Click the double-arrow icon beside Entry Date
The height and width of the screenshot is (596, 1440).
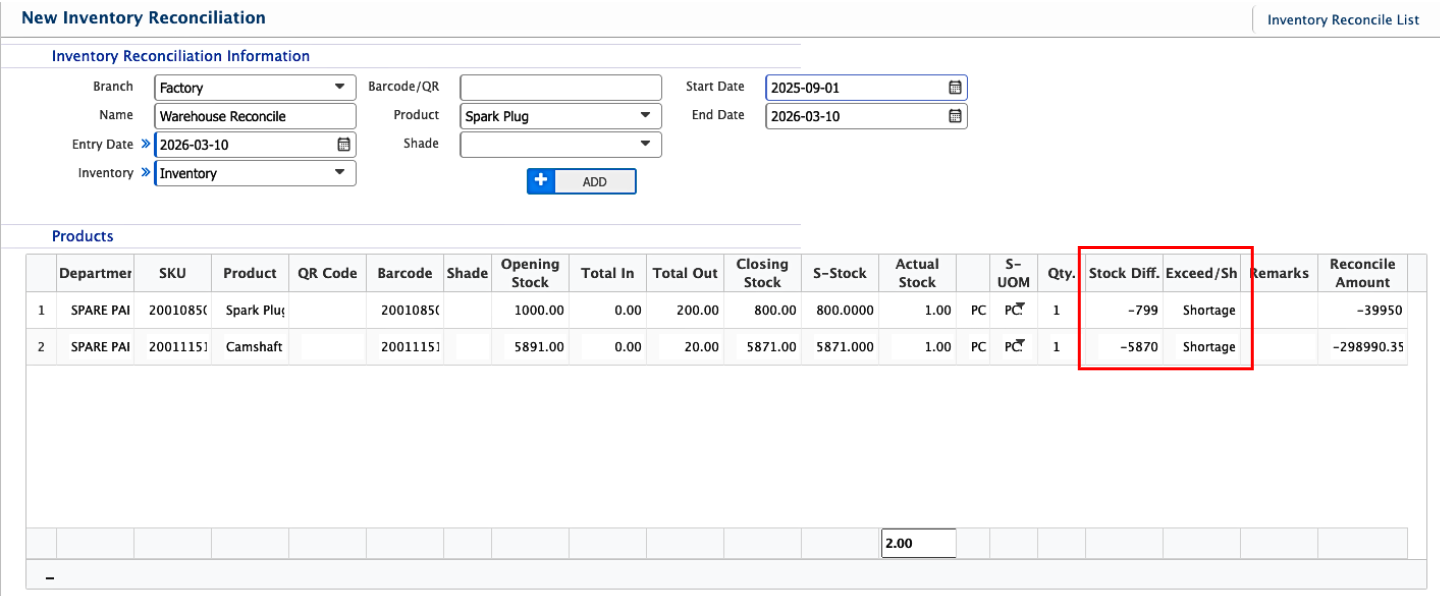pyautogui.click(x=145, y=144)
